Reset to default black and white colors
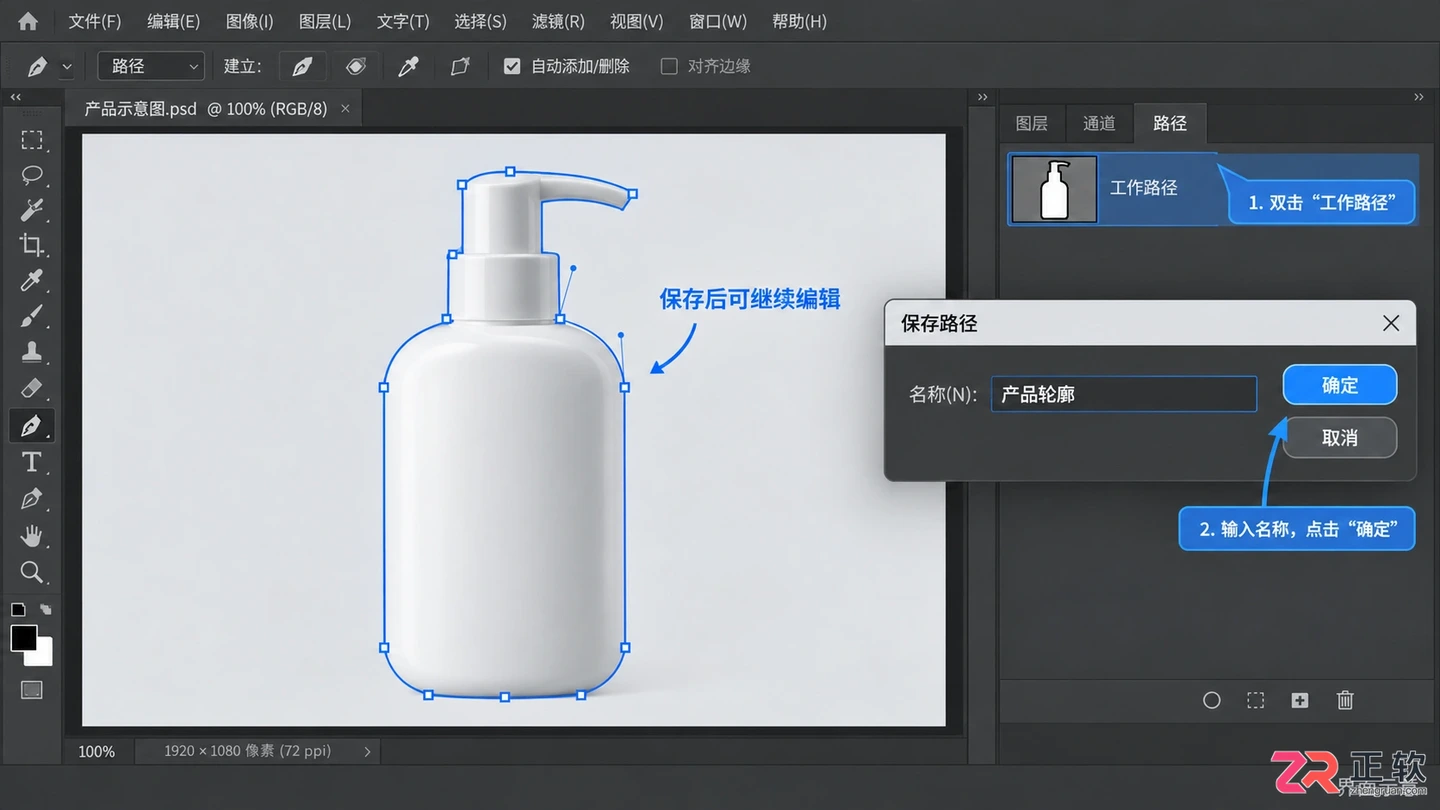 [18, 609]
